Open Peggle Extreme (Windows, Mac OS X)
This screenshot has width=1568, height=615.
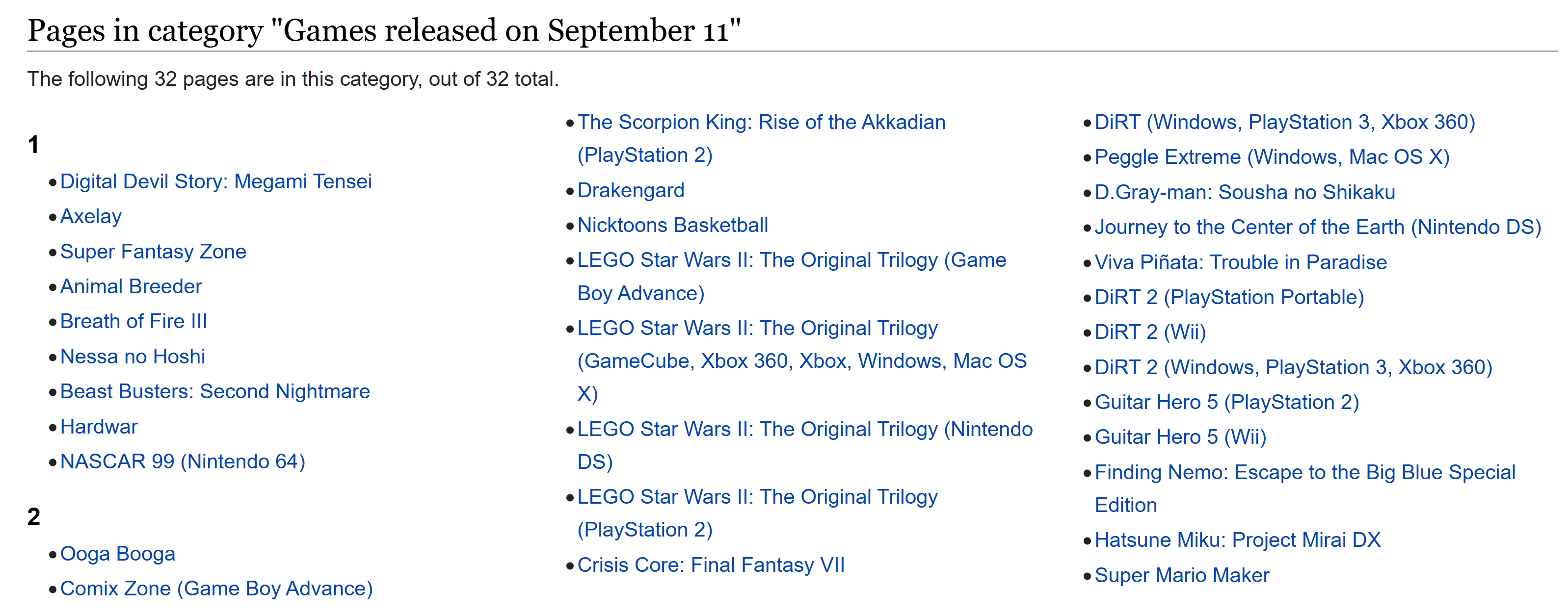pos(1272,157)
